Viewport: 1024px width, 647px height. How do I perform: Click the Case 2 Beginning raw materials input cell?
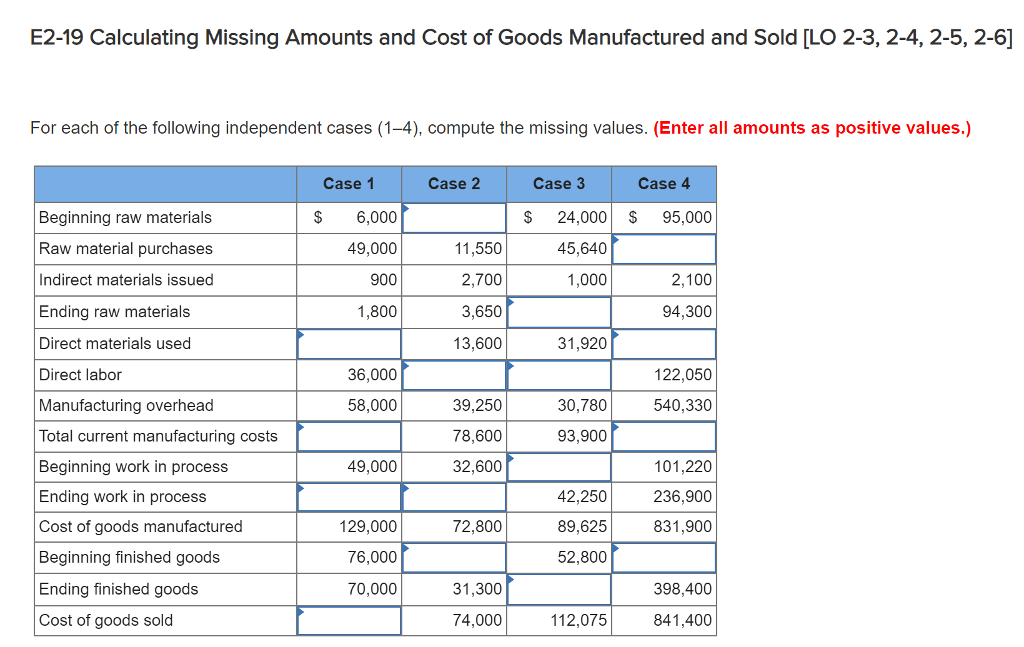(453, 217)
